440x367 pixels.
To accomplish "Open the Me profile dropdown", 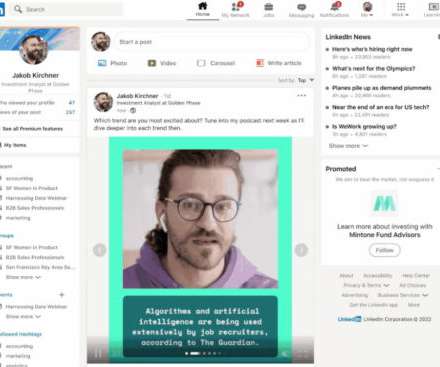I will (x=367, y=9).
